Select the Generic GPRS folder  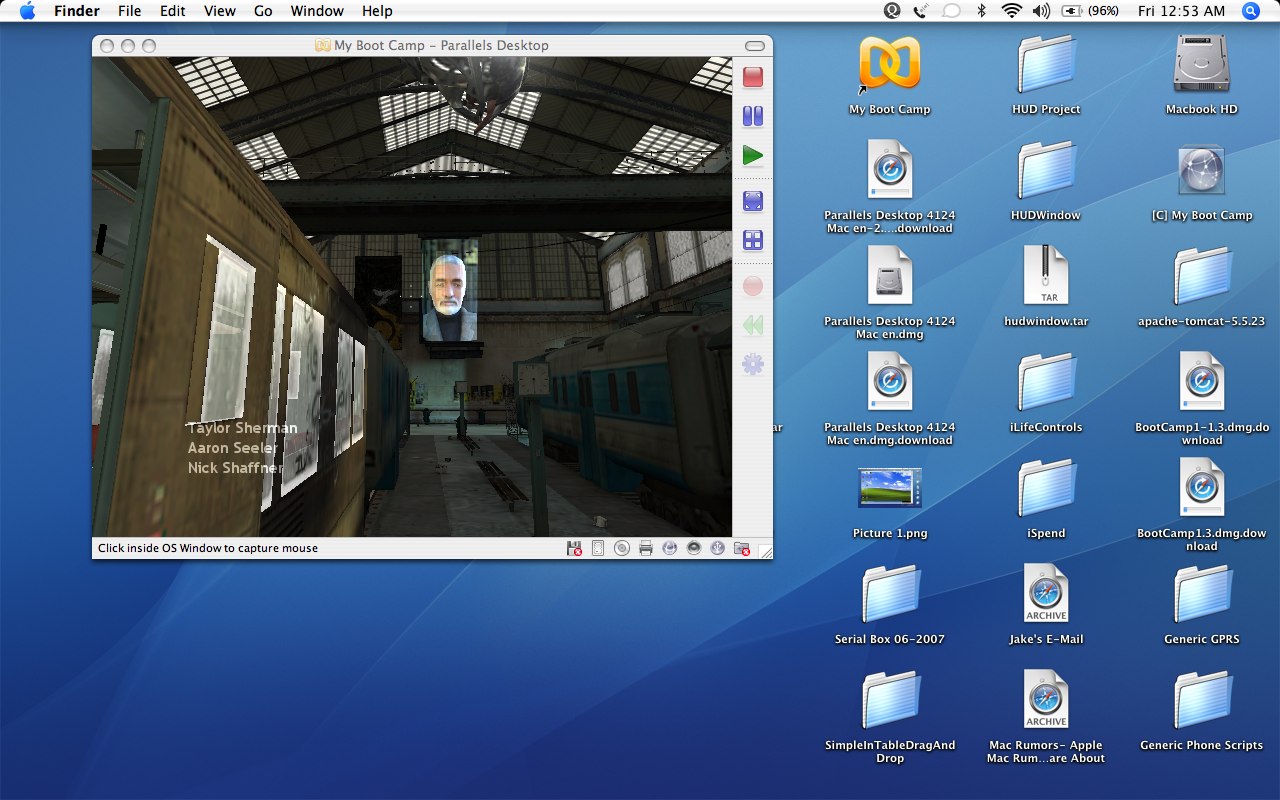click(1201, 596)
